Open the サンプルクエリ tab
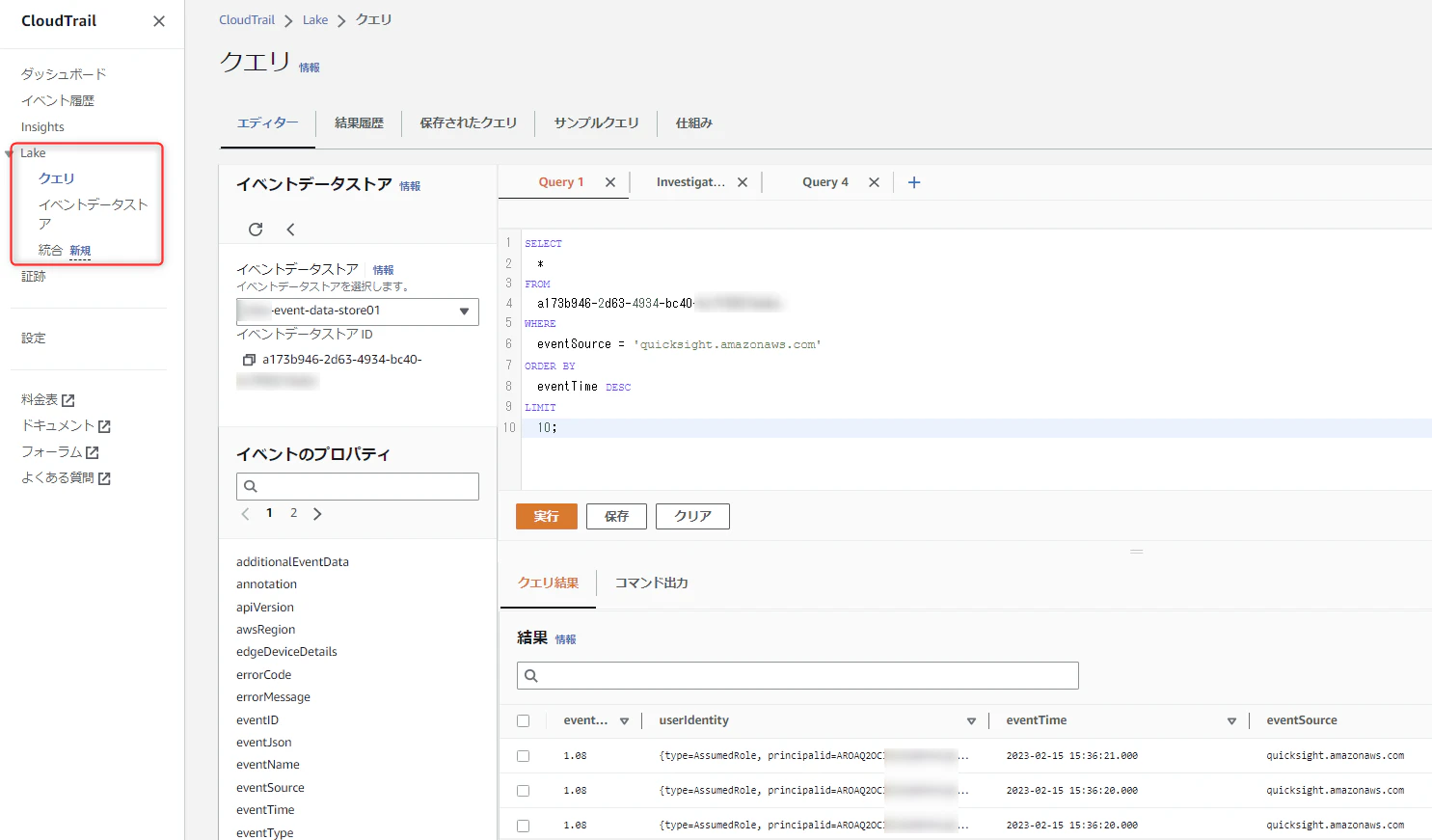 click(596, 123)
